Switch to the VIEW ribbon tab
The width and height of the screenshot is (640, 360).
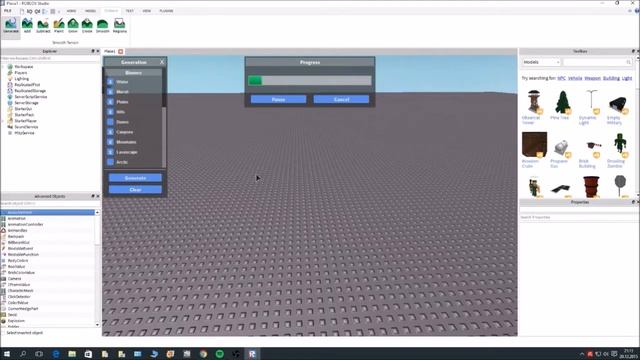pyautogui.click(x=147, y=11)
